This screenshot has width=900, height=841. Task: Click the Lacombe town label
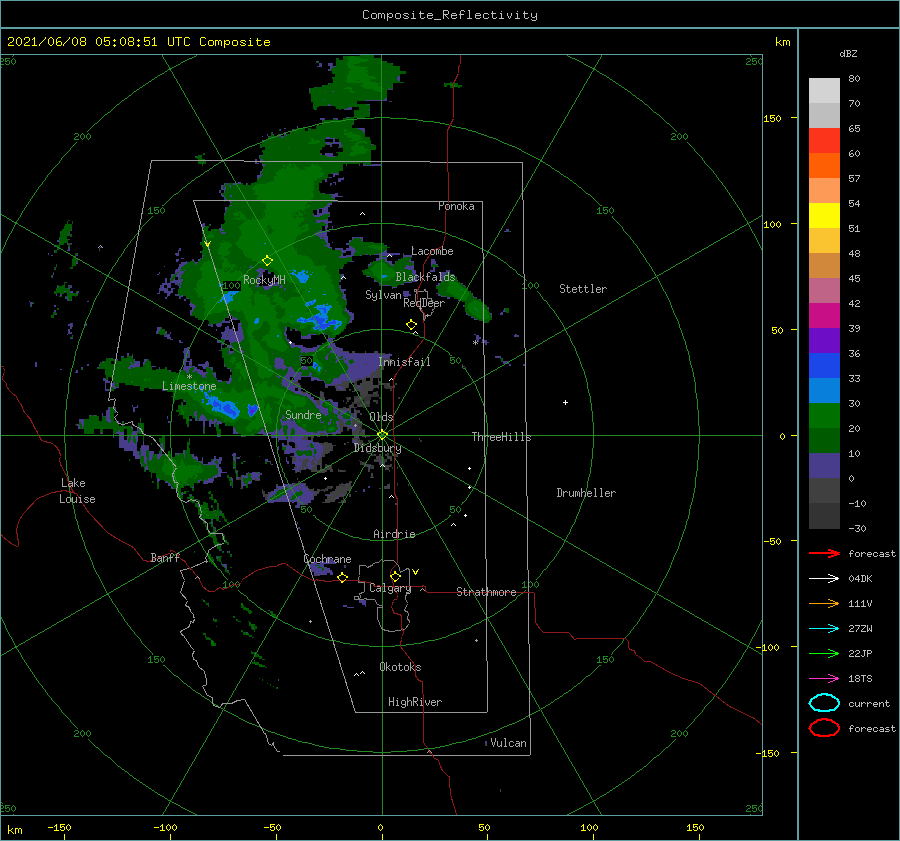coord(432,251)
